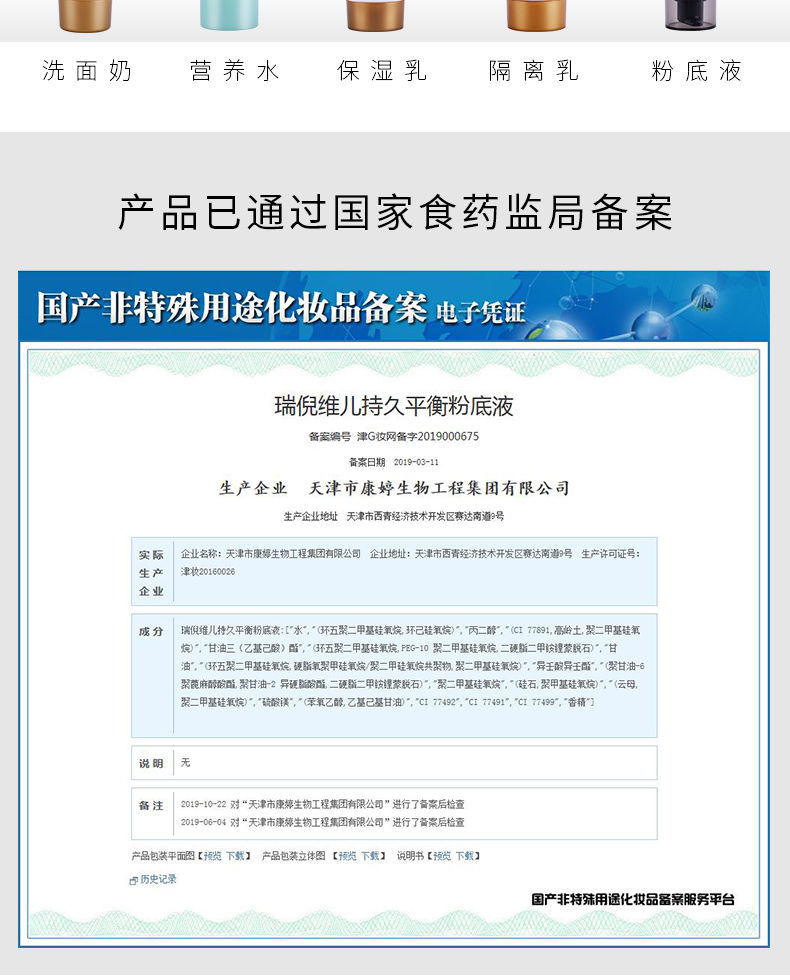
Task: Click the 备注 row header
Action: tap(151, 806)
